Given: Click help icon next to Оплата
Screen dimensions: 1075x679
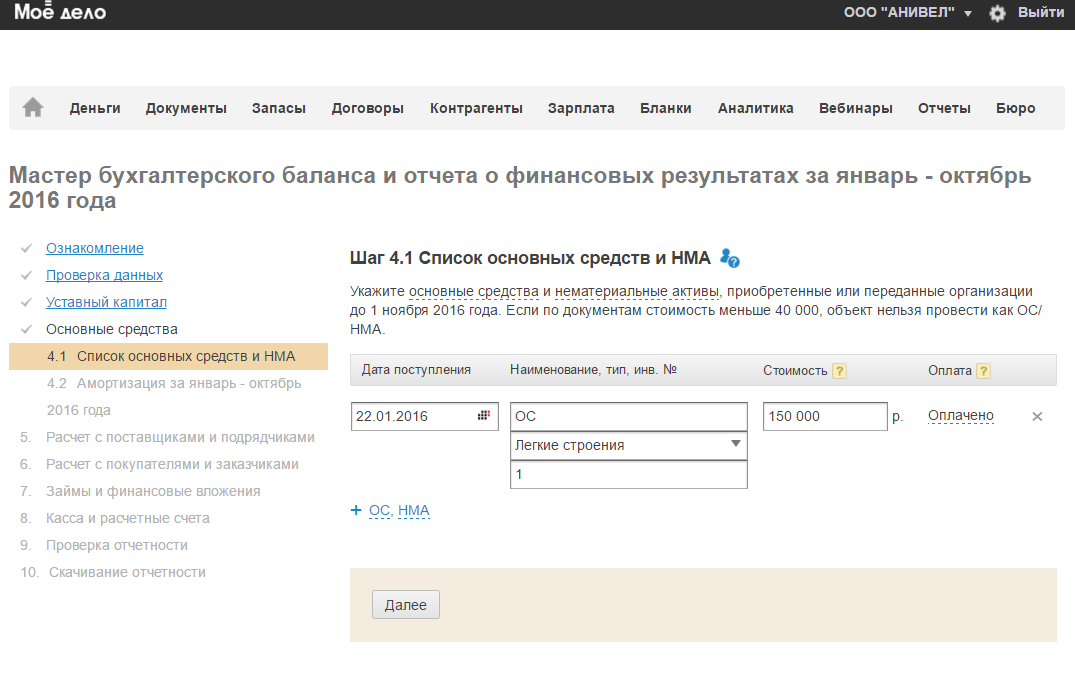Looking at the screenshot, I should [984, 371].
